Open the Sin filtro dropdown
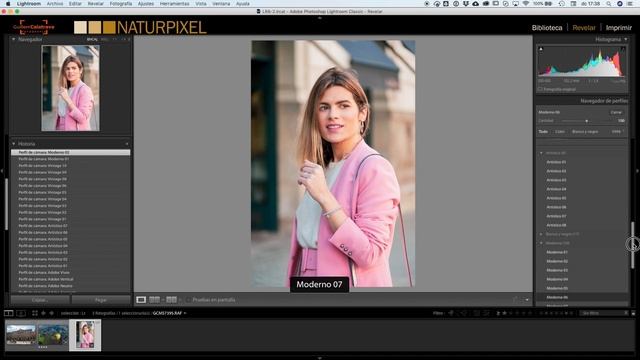This screenshot has height=360, width=640. 603,313
